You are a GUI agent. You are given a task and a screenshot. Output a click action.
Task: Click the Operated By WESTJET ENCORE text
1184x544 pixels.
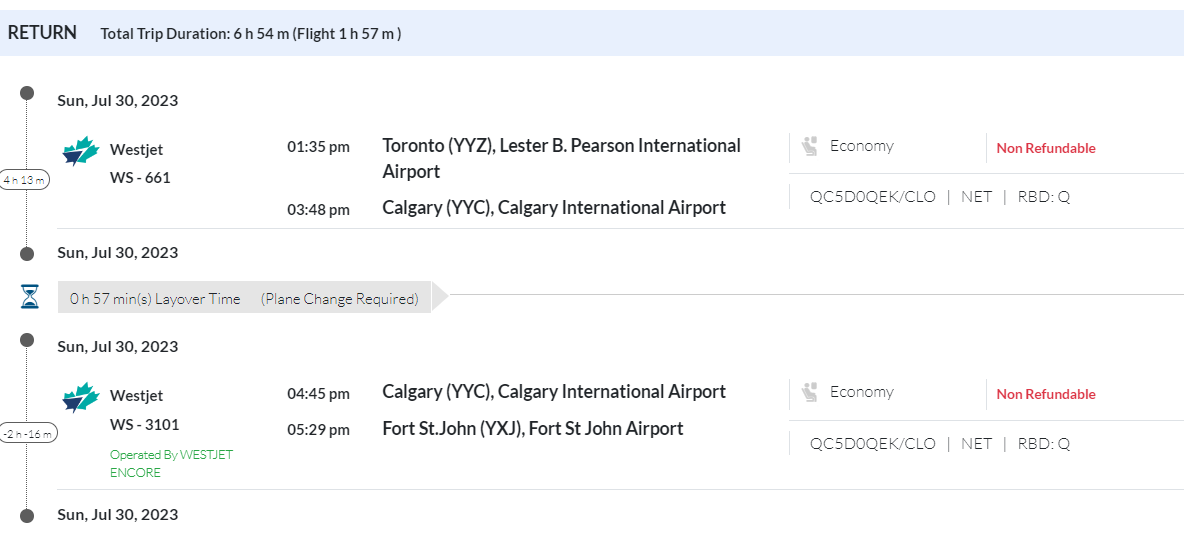pos(171,463)
